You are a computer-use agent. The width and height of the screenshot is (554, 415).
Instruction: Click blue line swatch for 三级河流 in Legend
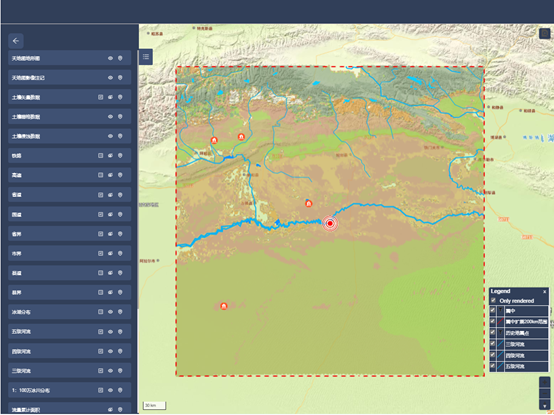[x=500, y=344]
